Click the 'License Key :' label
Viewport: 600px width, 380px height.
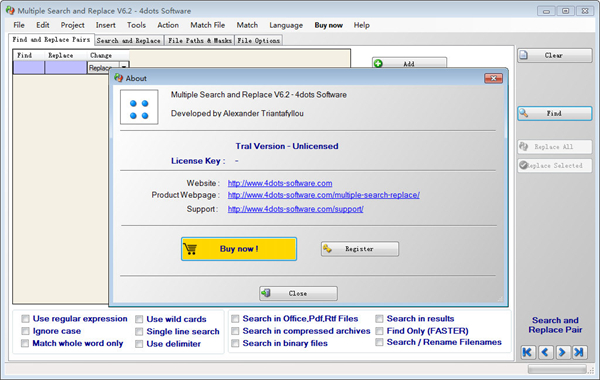tap(198, 161)
